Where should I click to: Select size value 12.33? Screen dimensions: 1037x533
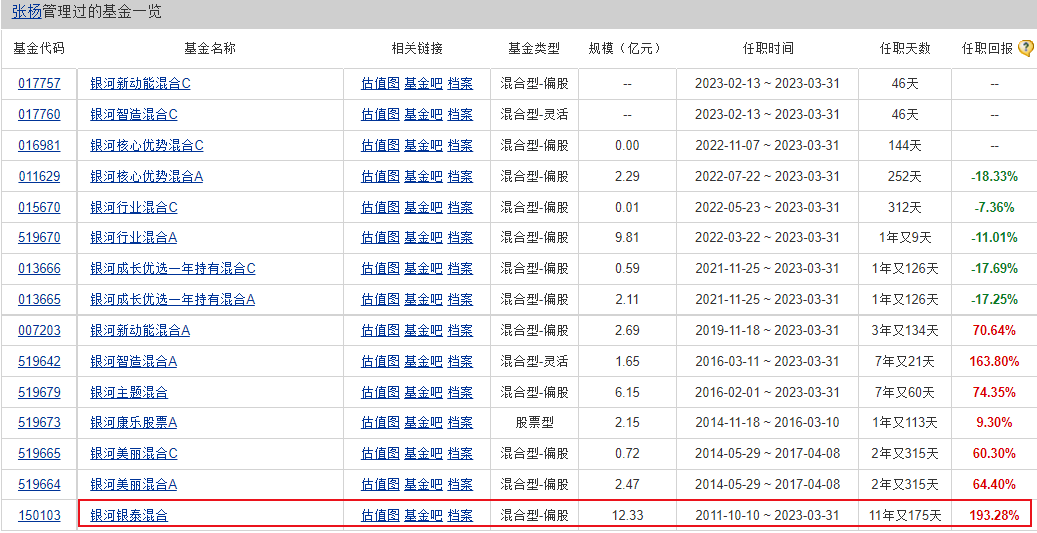click(627, 514)
